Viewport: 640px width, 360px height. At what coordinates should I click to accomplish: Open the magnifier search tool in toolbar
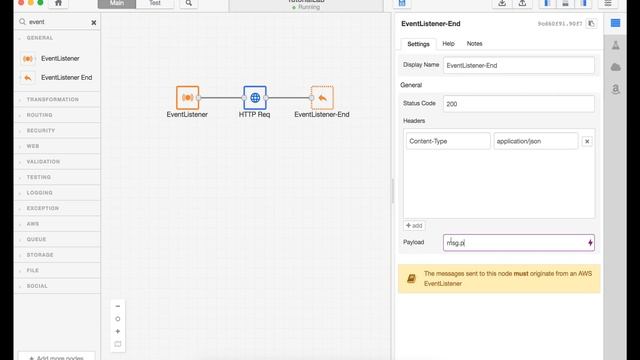[189, 3]
